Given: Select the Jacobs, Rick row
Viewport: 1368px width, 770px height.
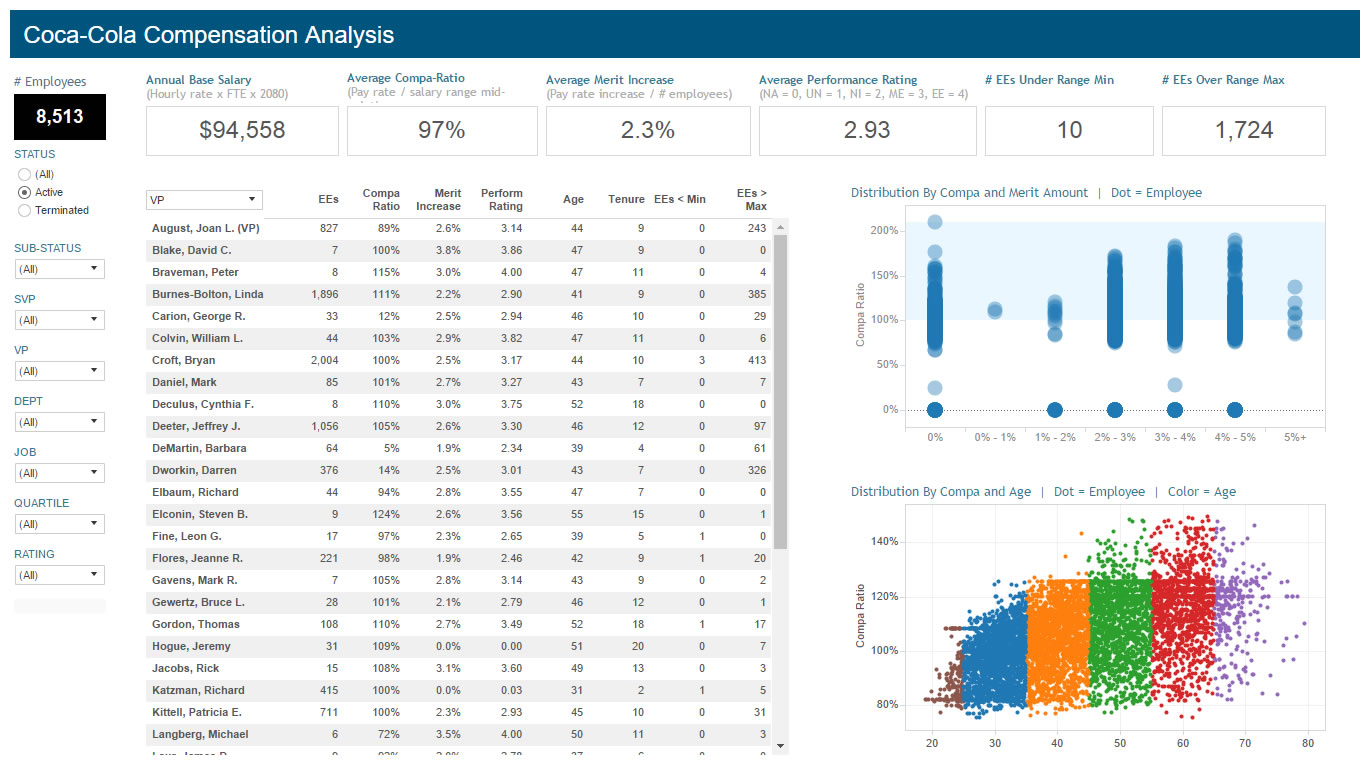Looking at the screenshot, I should pos(460,668).
